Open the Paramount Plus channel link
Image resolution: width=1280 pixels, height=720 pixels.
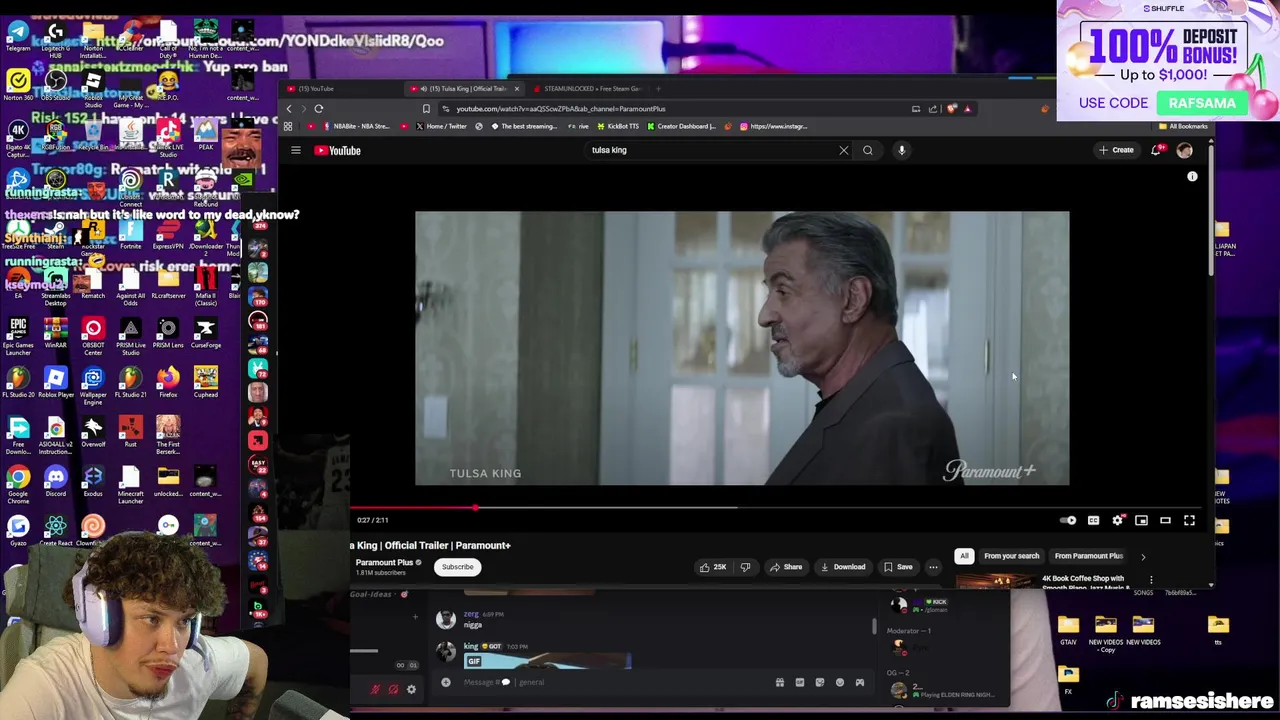coord(384,563)
